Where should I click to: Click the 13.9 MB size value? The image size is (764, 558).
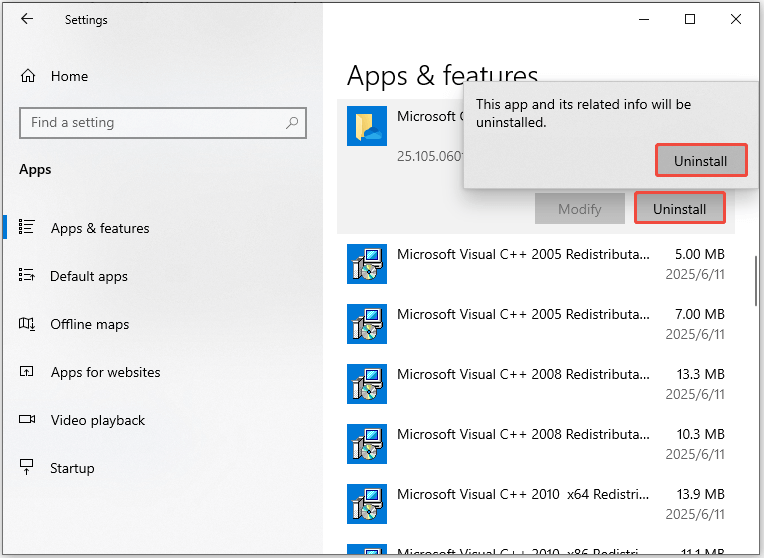(x=701, y=494)
